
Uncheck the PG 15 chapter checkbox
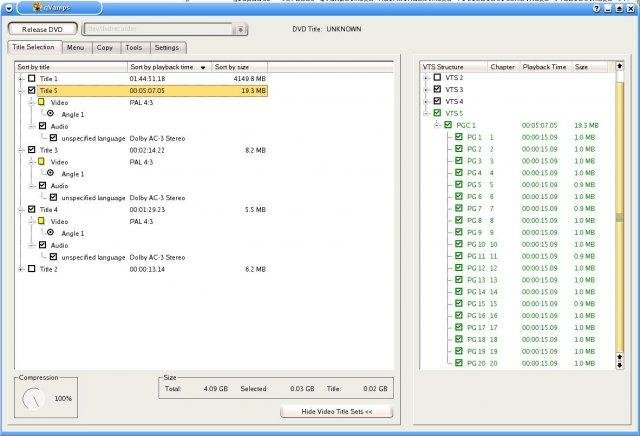459,303
